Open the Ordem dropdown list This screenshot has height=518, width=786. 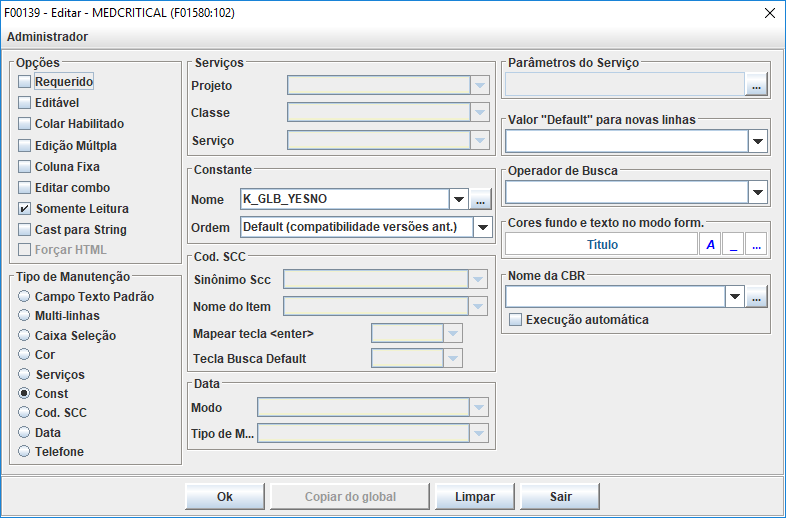482,227
